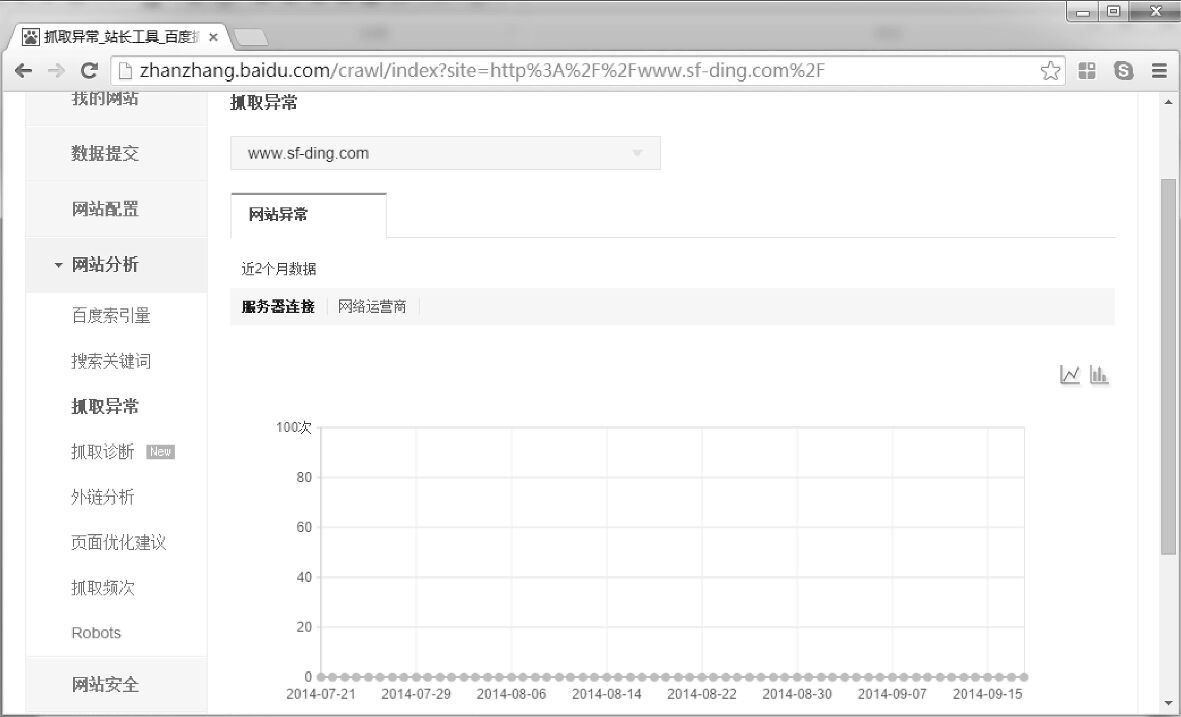
Task: Bookmark page with the star icon
Action: point(1050,71)
